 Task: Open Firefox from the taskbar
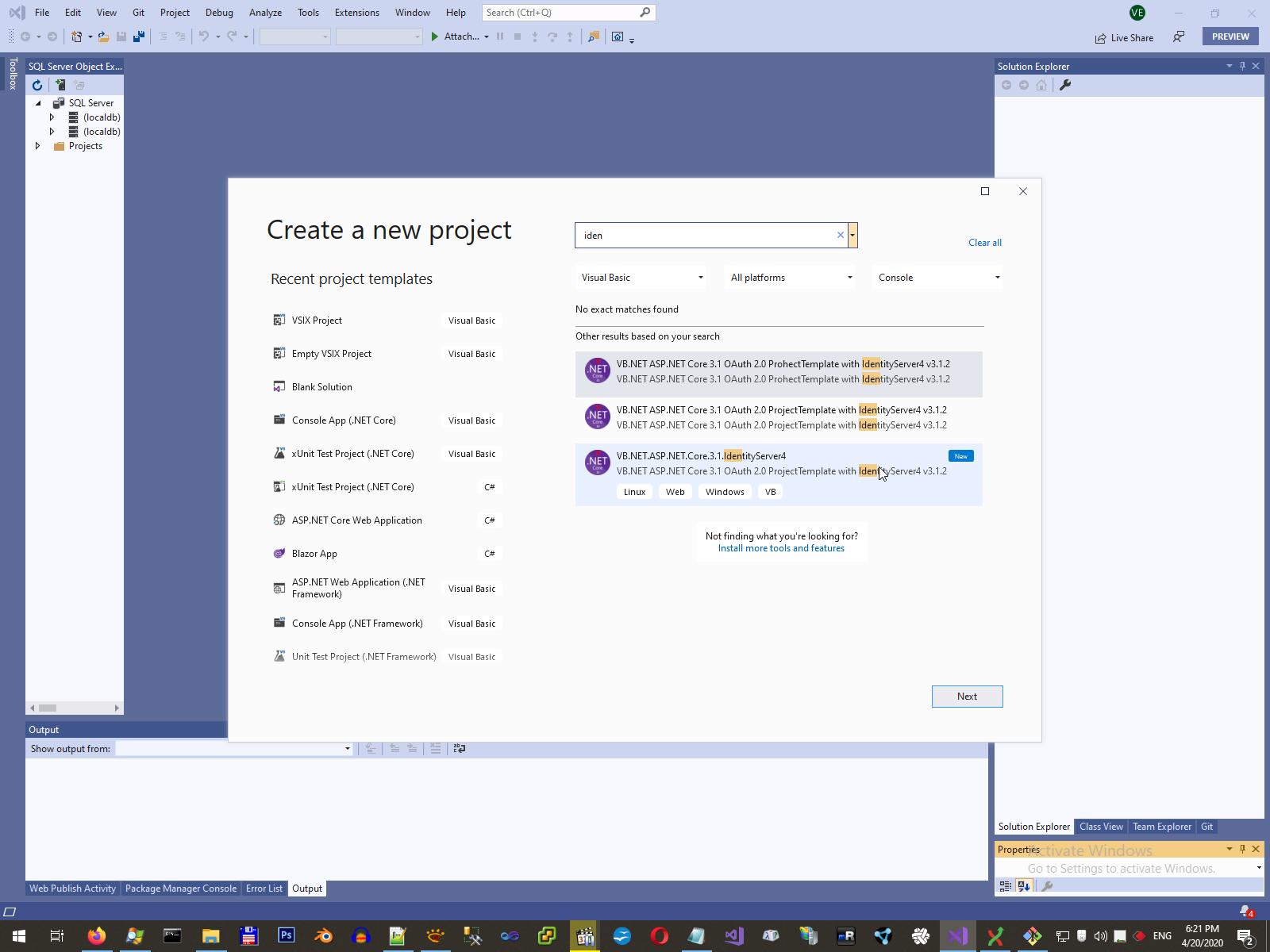[x=96, y=936]
